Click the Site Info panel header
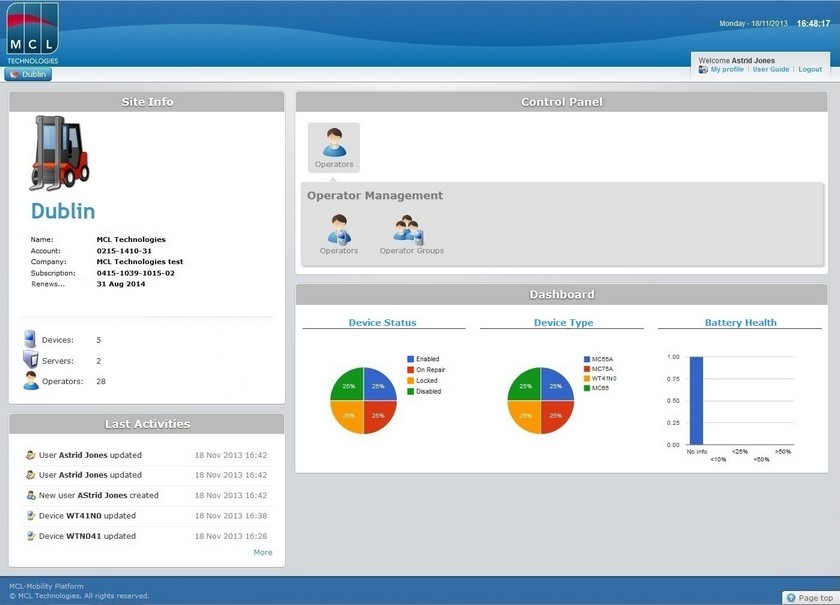Screen dimensions: 840x605 (x=147, y=102)
